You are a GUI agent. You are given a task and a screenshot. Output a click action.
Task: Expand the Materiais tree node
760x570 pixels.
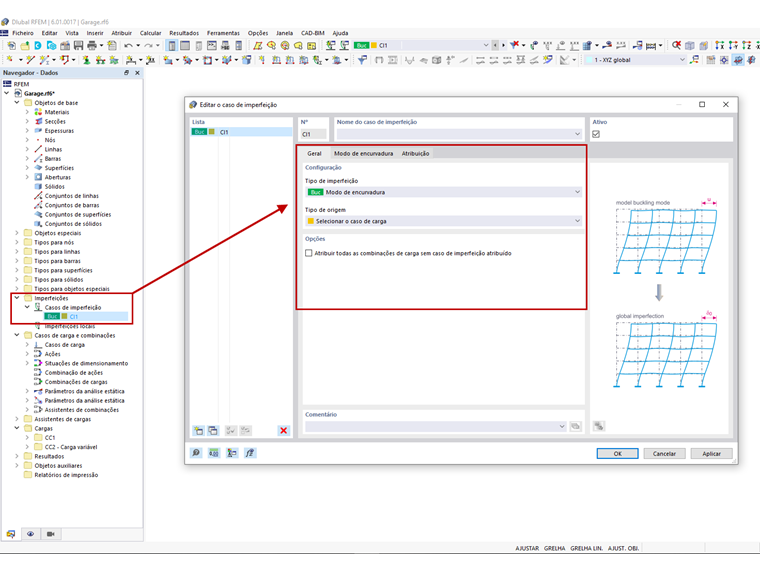click(x=27, y=112)
